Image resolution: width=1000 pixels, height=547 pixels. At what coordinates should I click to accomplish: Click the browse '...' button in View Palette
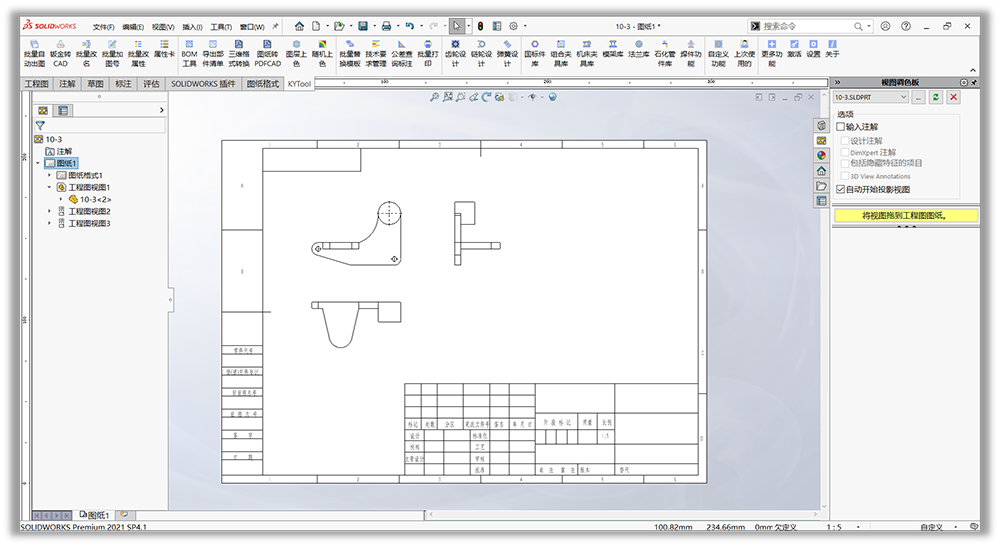(x=918, y=97)
